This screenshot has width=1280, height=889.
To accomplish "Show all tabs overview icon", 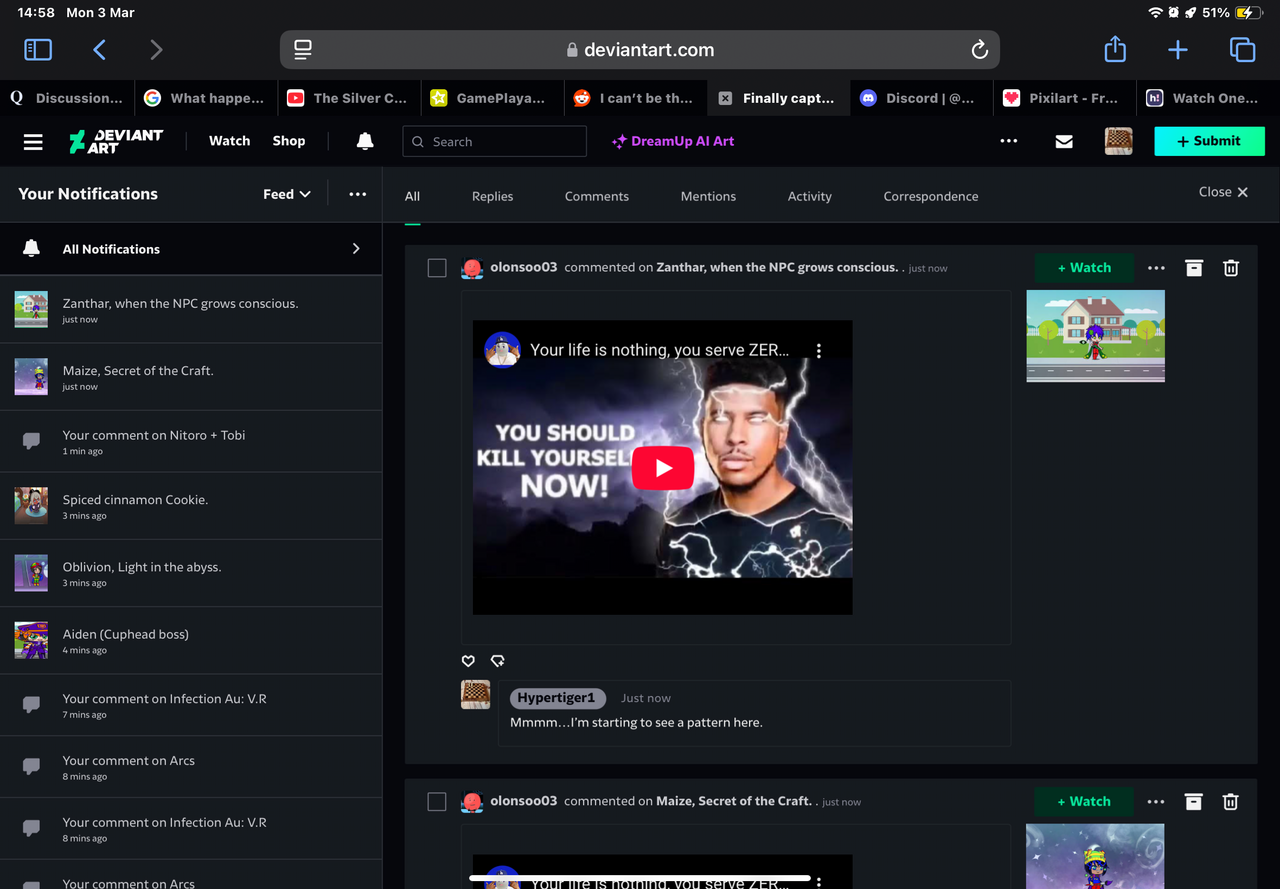I will coord(1242,49).
